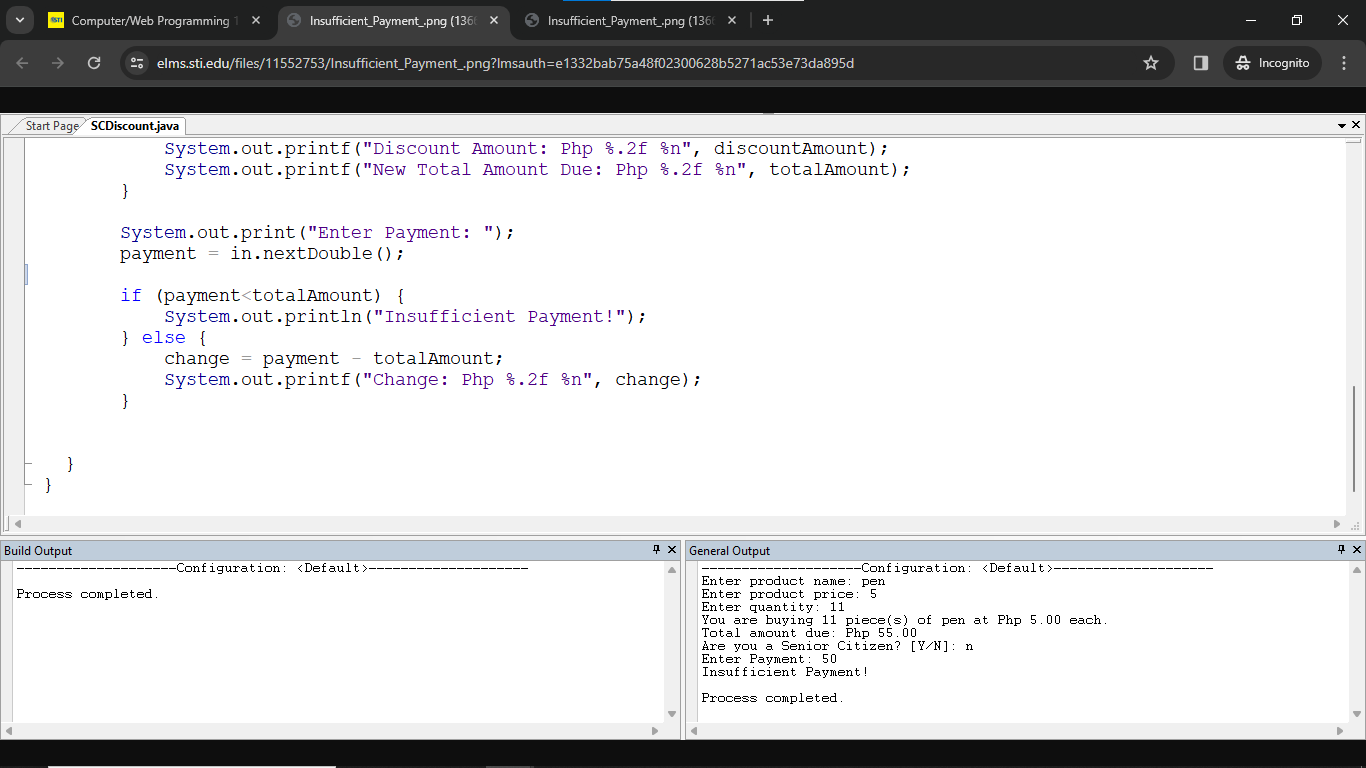
Task: Toggle pin on Build Output panel
Action: 657,550
